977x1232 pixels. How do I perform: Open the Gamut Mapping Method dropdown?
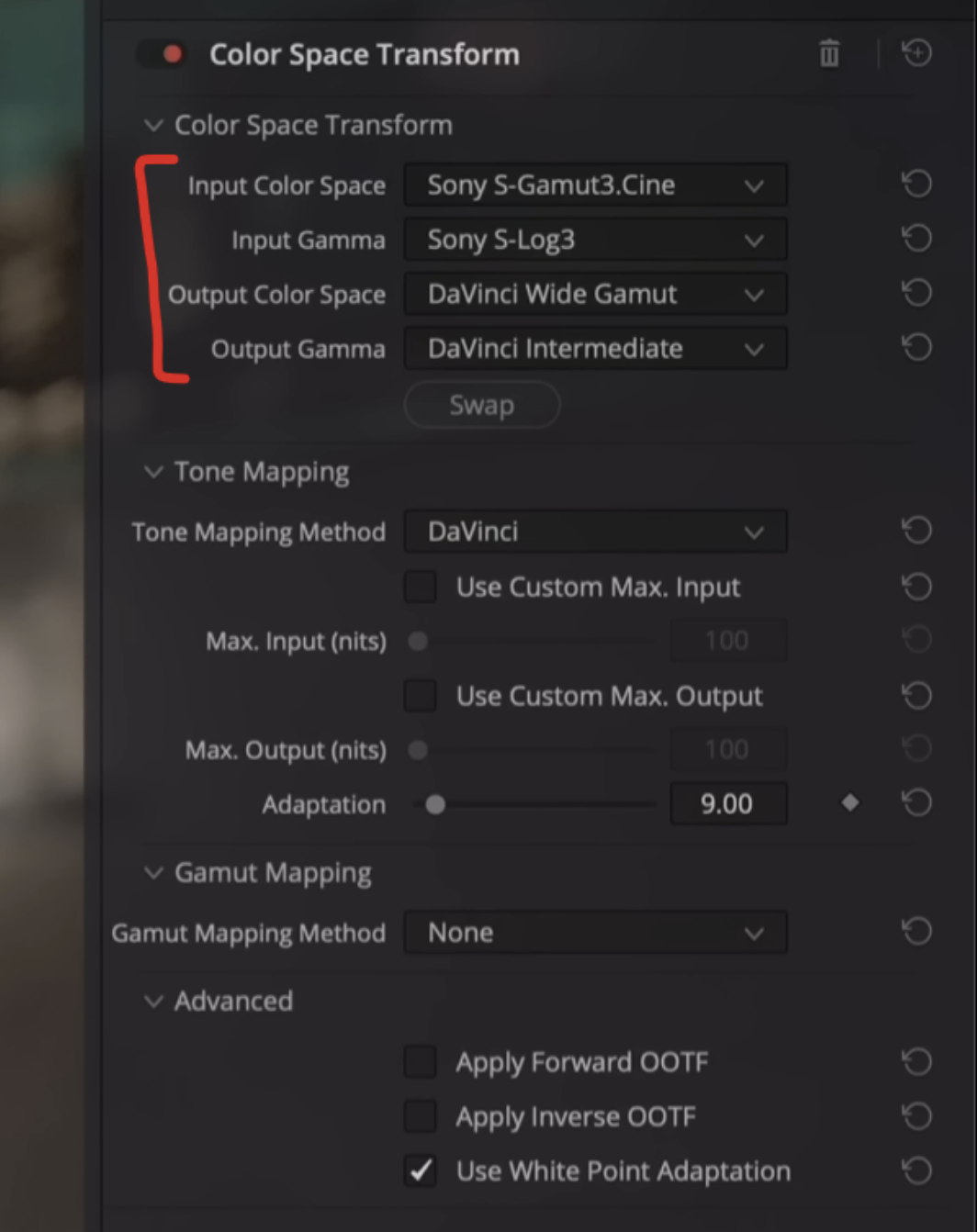[x=595, y=932]
